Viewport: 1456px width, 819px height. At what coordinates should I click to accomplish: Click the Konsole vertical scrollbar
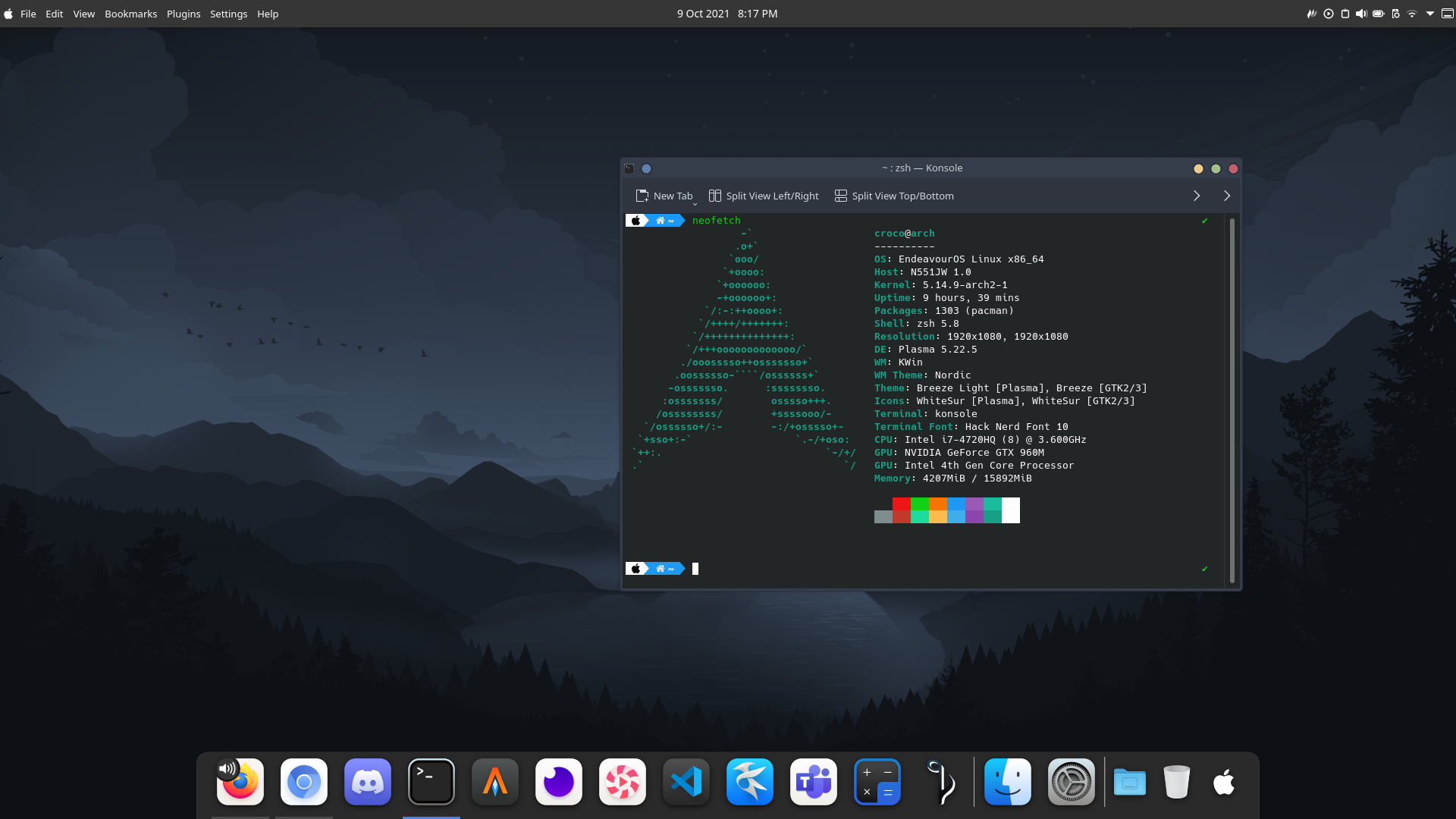coord(1232,400)
